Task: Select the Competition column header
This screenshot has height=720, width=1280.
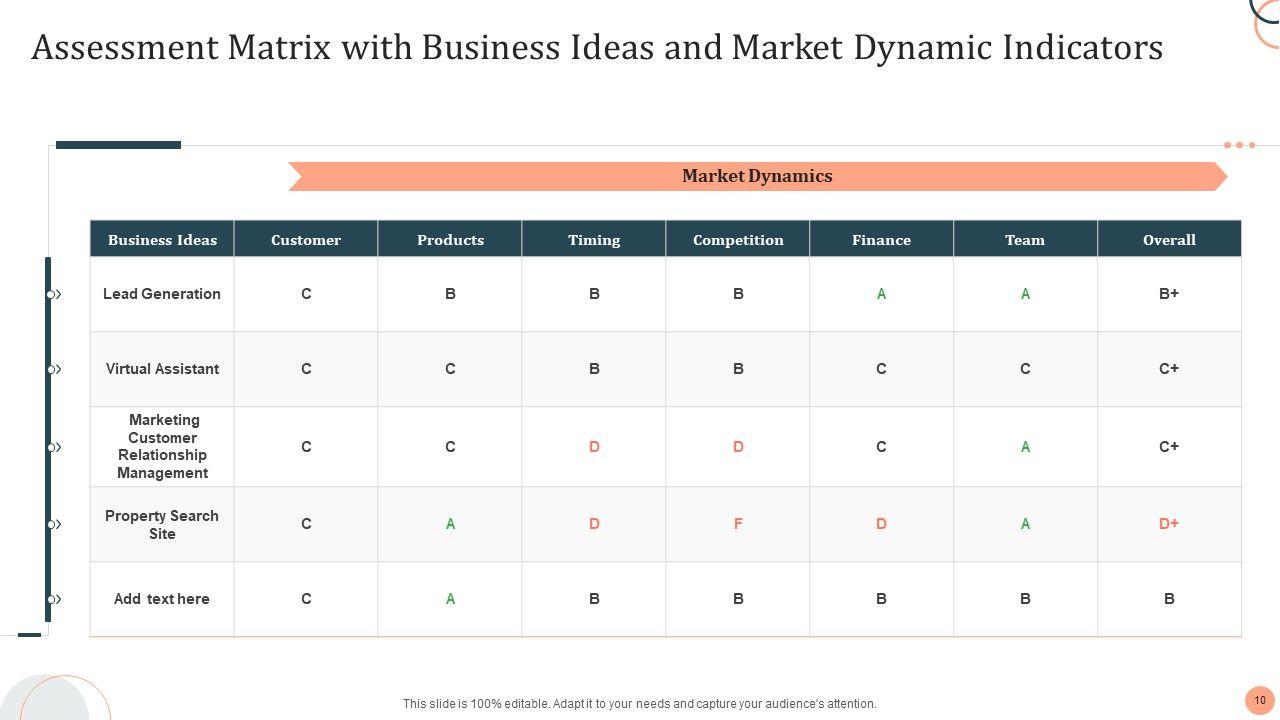Action: [x=738, y=240]
